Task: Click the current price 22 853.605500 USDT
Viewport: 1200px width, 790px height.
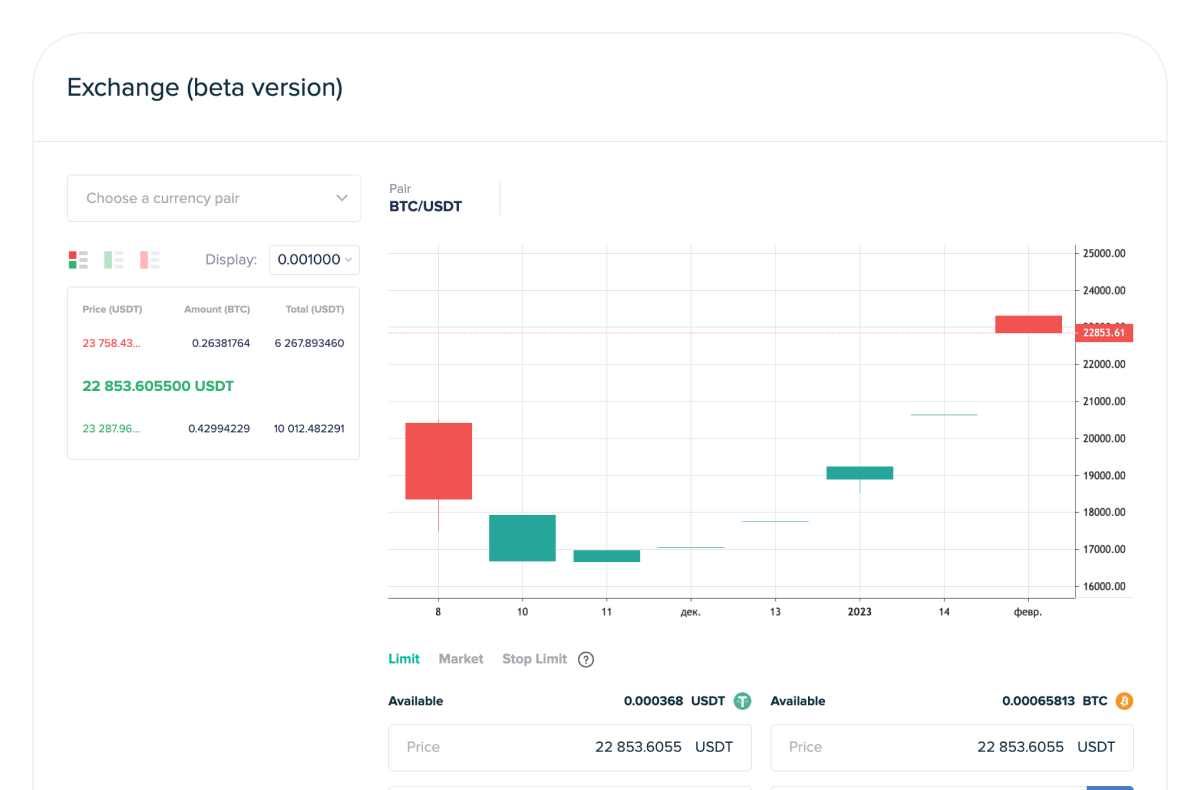Action: [x=158, y=386]
